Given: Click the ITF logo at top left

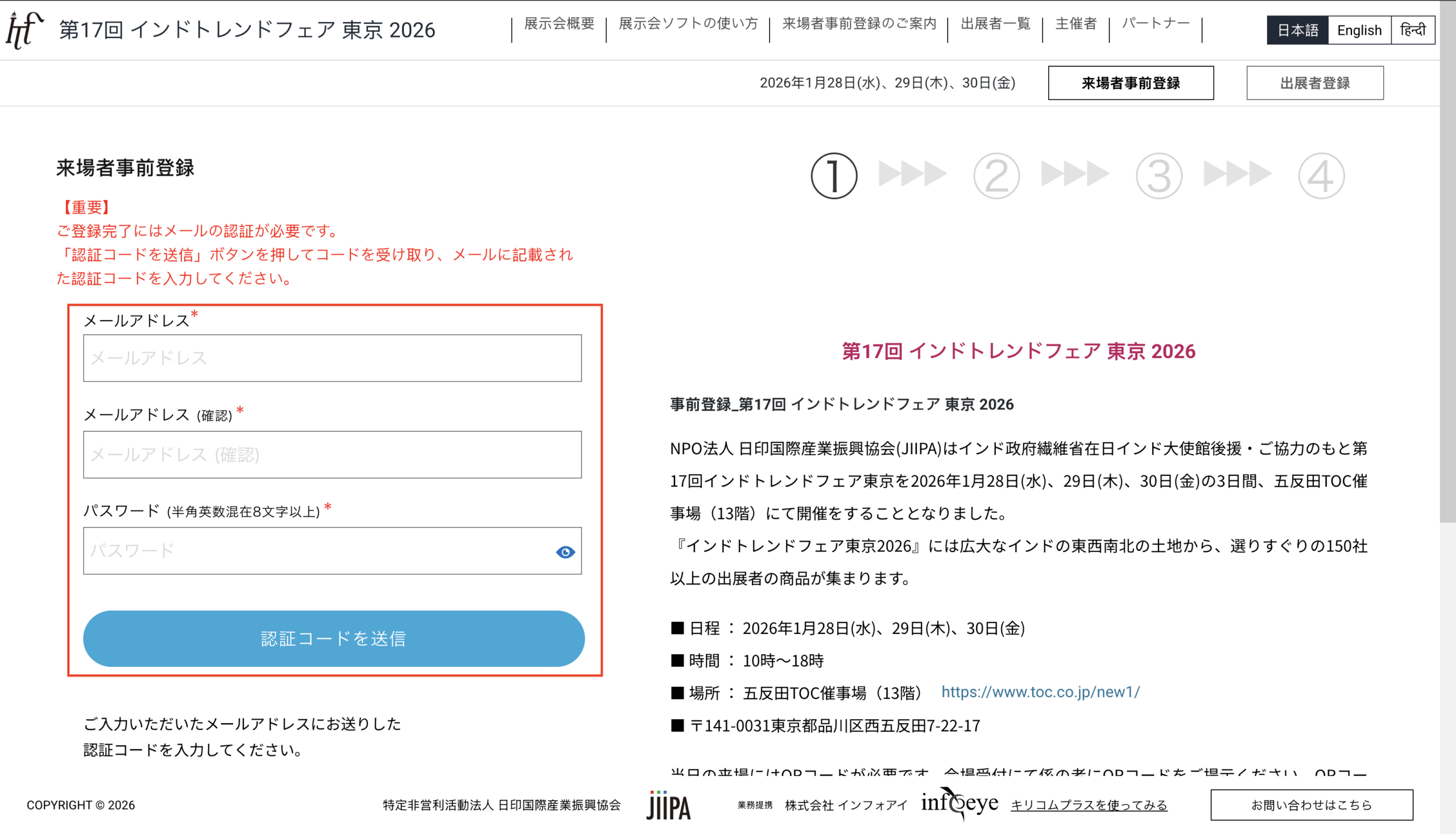Looking at the screenshot, I should coord(24,30).
